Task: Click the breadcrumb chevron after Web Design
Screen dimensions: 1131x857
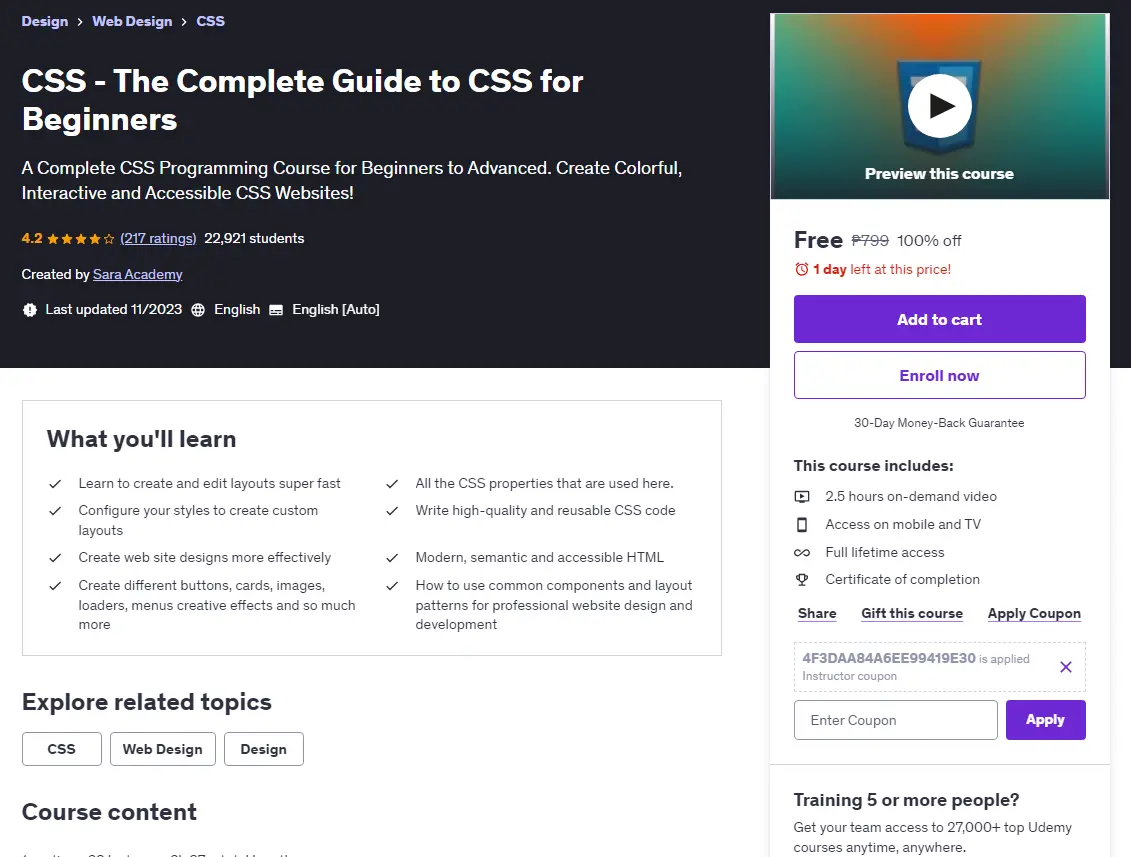Action: (184, 22)
